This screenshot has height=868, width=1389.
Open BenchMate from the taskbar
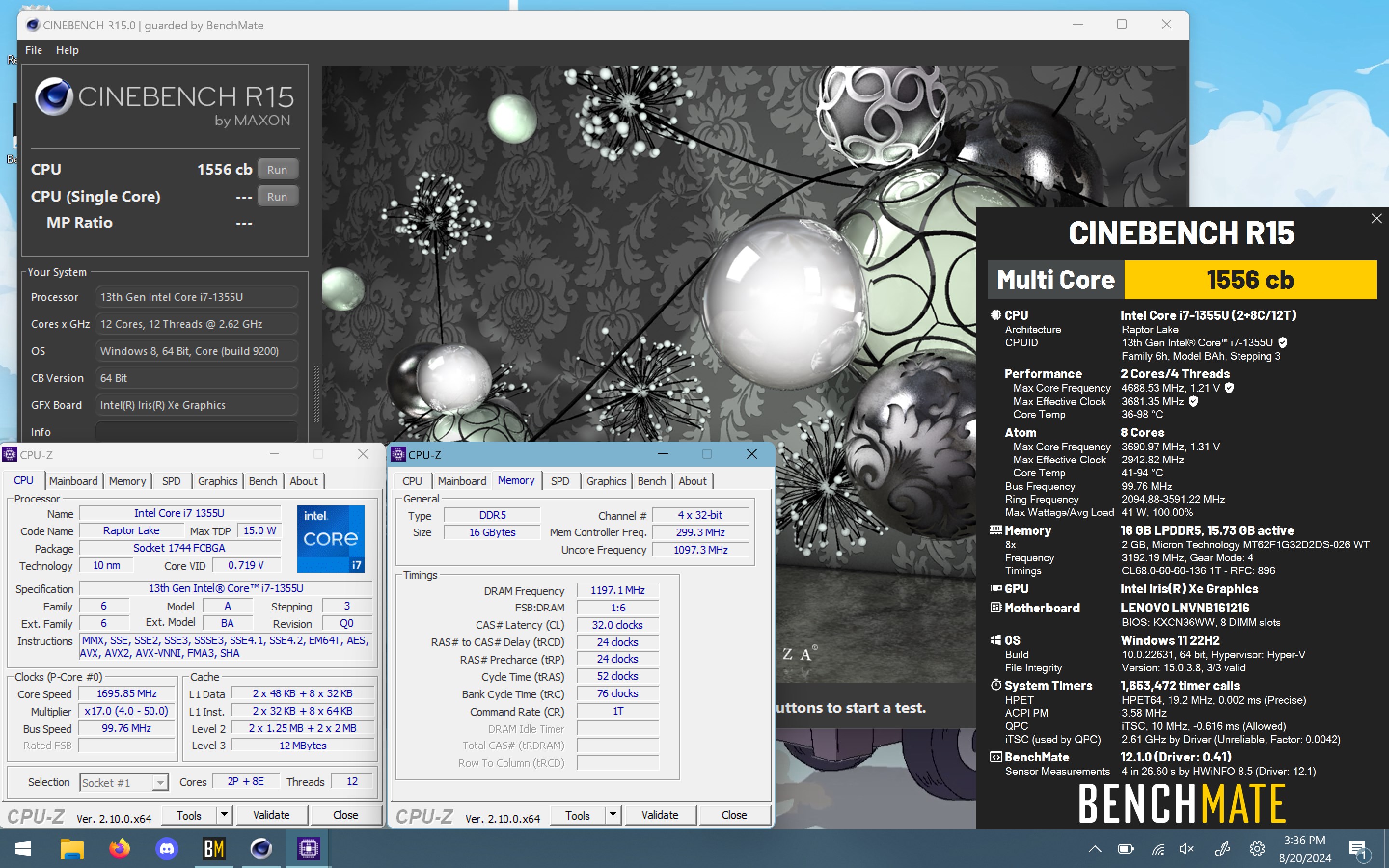[214, 849]
